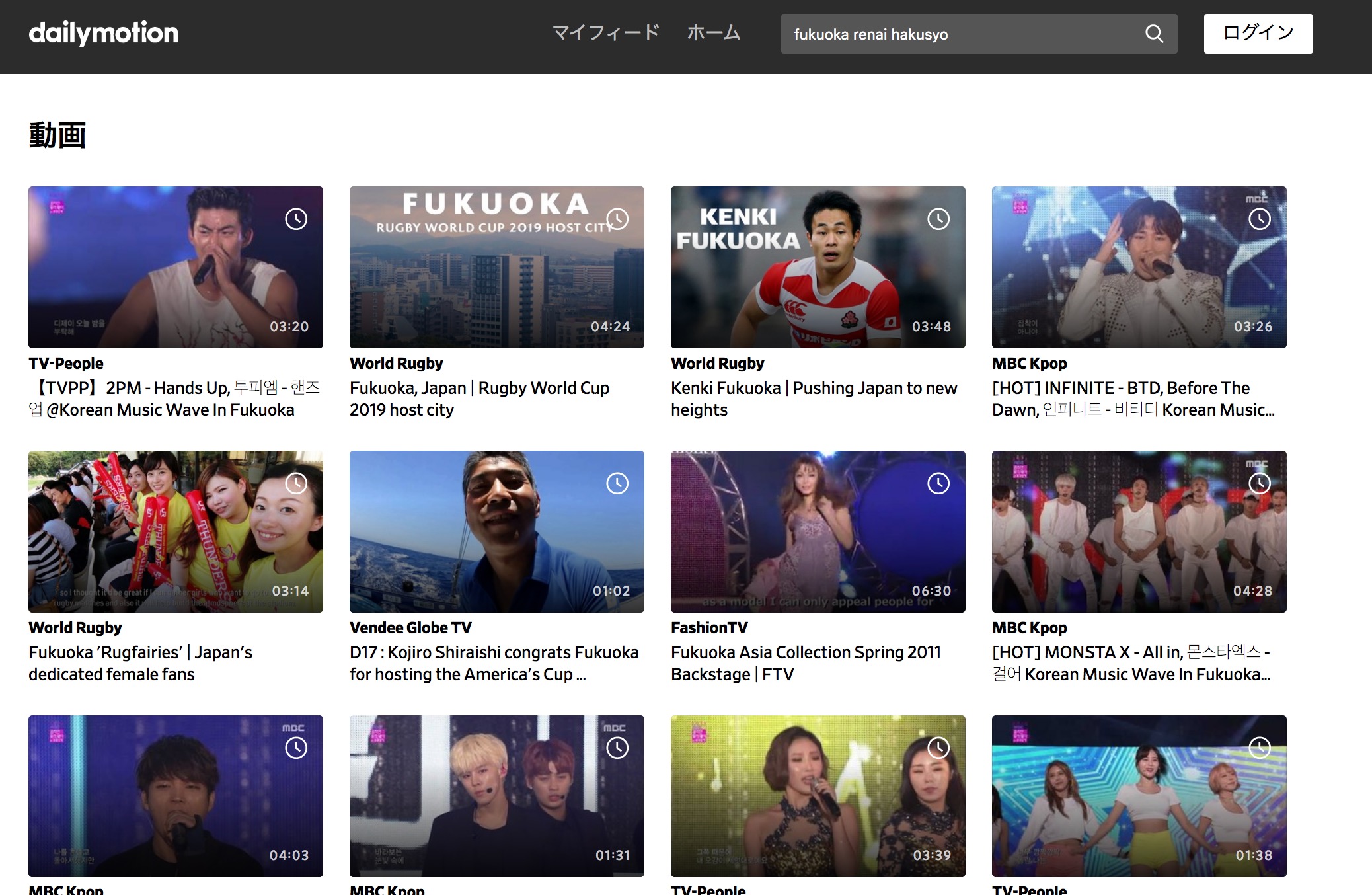Open the 04:03 MBC Kpop video thumbnail
The width and height of the screenshot is (1372, 895).
[x=176, y=796]
